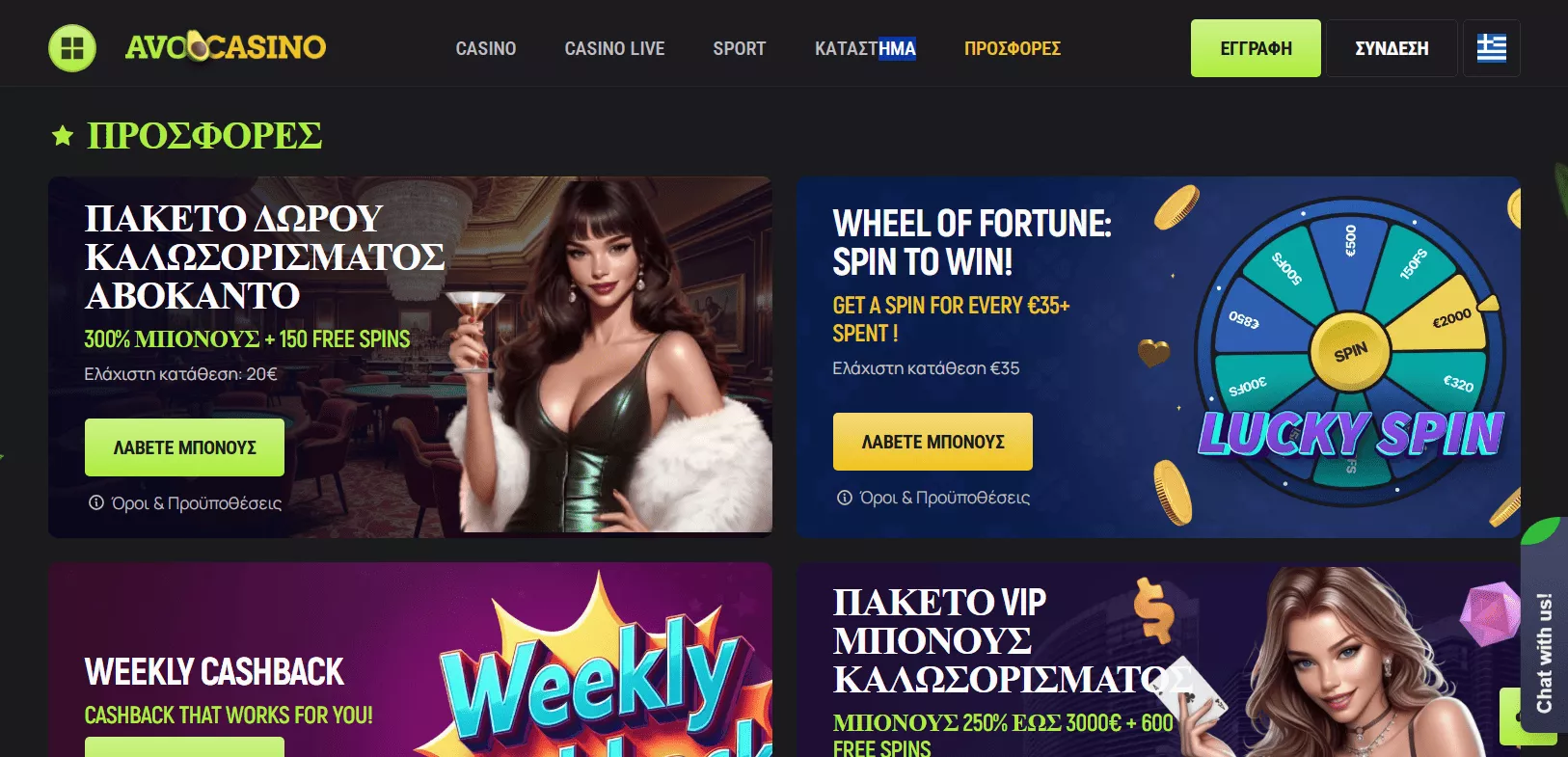Open welcome package Όροι & Προϋποθέσεις link
The image size is (1568, 757).
[196, 503]
